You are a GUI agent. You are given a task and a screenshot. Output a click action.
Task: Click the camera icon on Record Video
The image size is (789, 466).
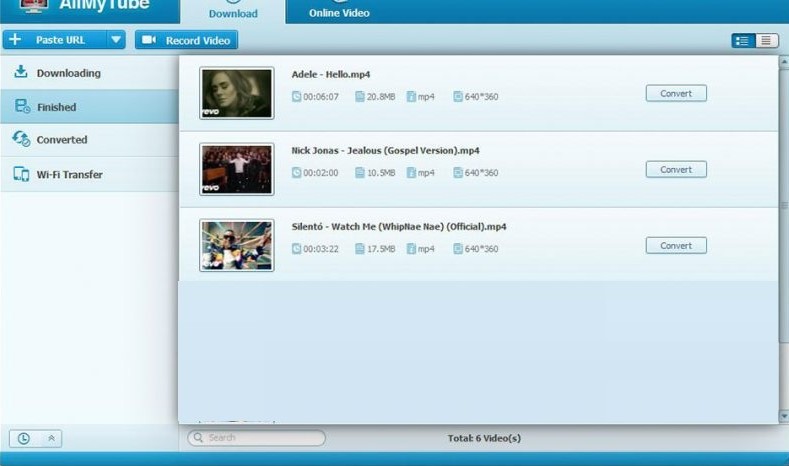pyautogui.click(x=148, y=39)
